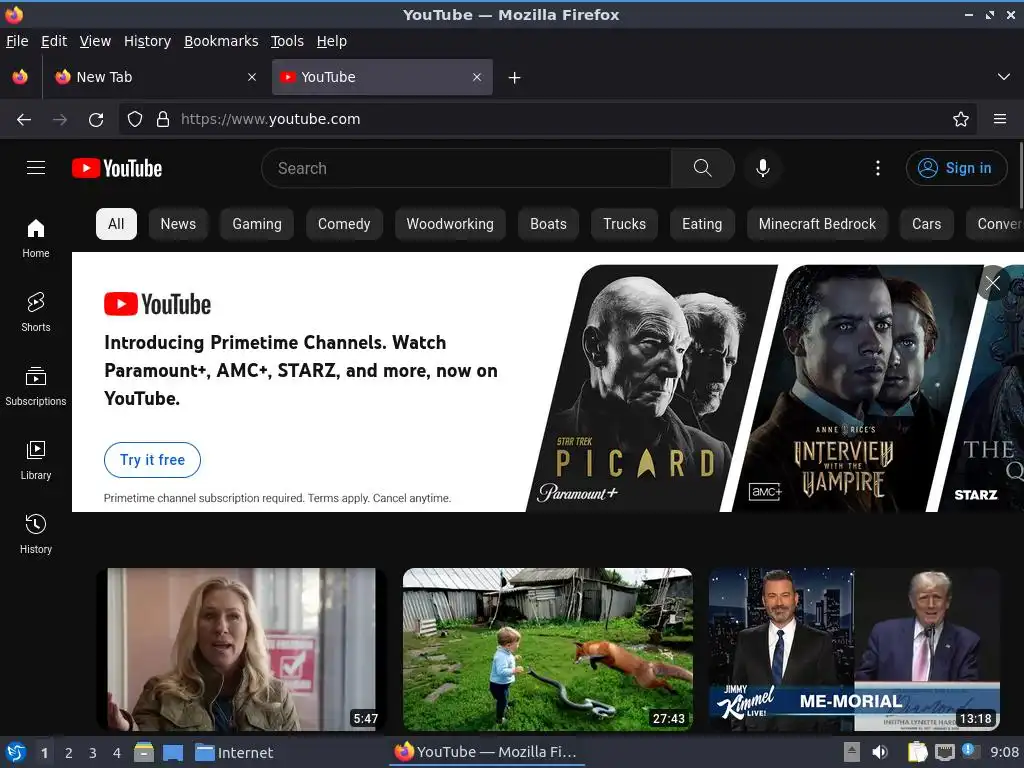
Task: Click into the YouTube Search field
Action: point(466,168)
